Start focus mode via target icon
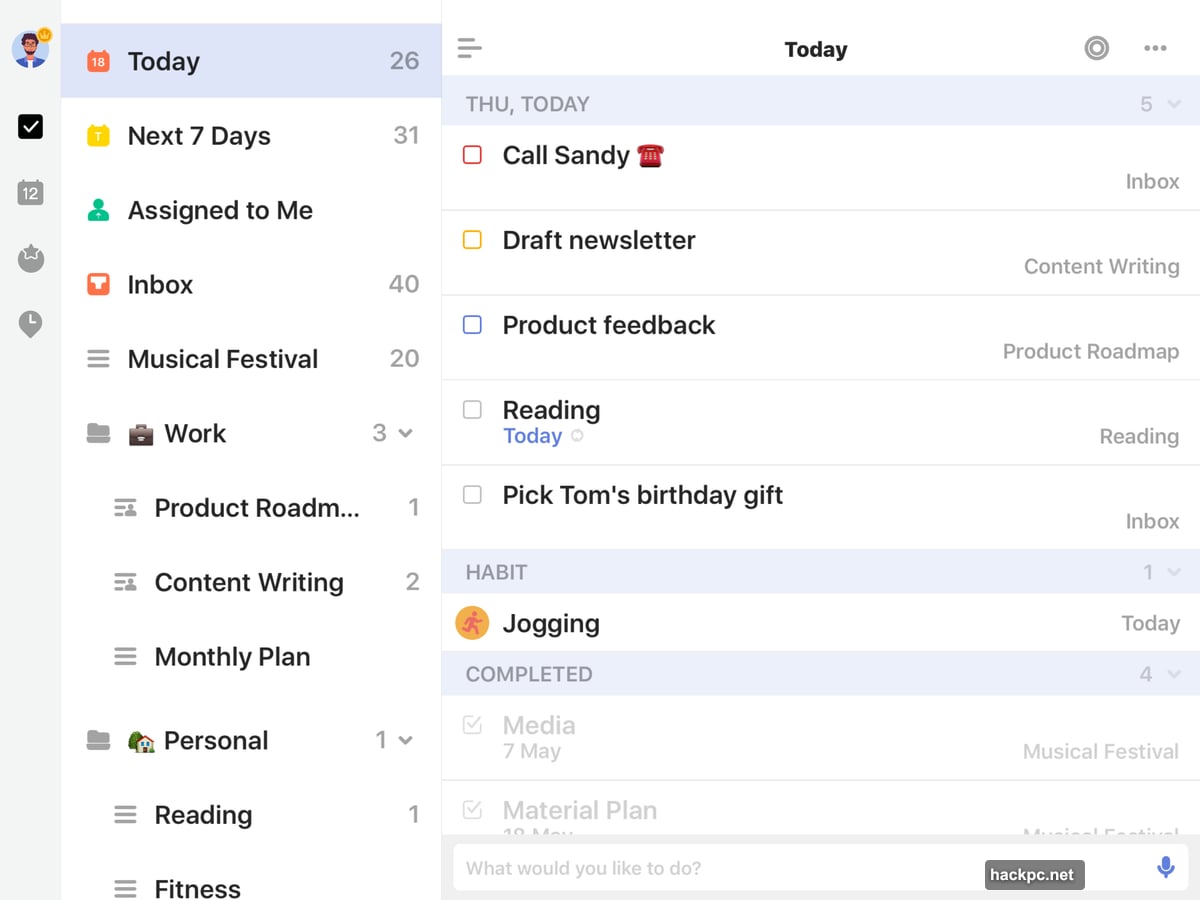This screenshot has width=1200, height=900. 1096,49
